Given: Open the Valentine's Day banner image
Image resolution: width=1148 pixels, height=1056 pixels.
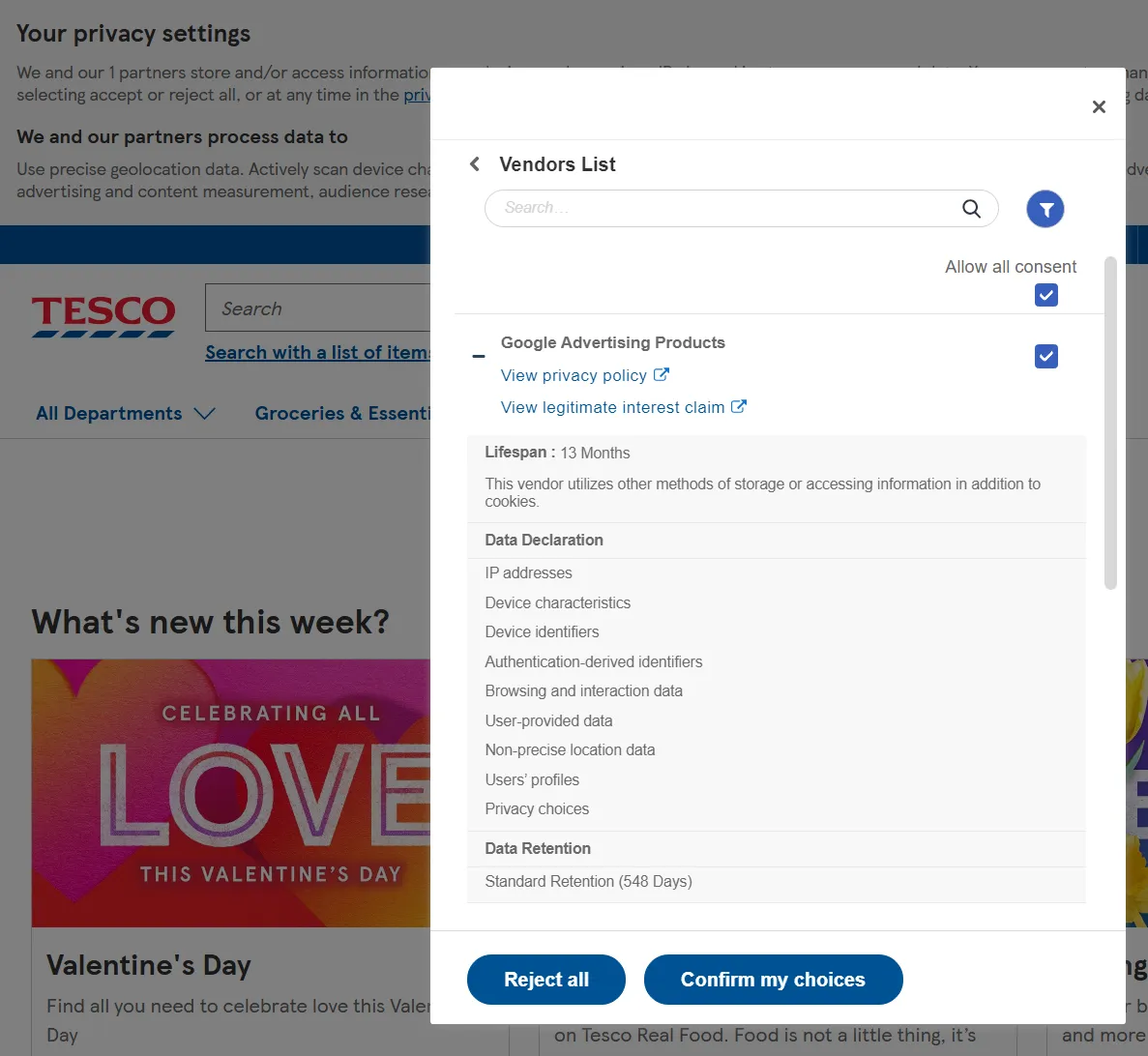Looking at the screenshot, I should pyautogui.click(x=232, y=793).
